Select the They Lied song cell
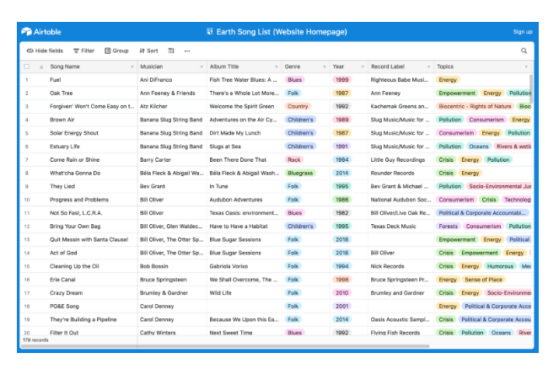 pos(92,186)
